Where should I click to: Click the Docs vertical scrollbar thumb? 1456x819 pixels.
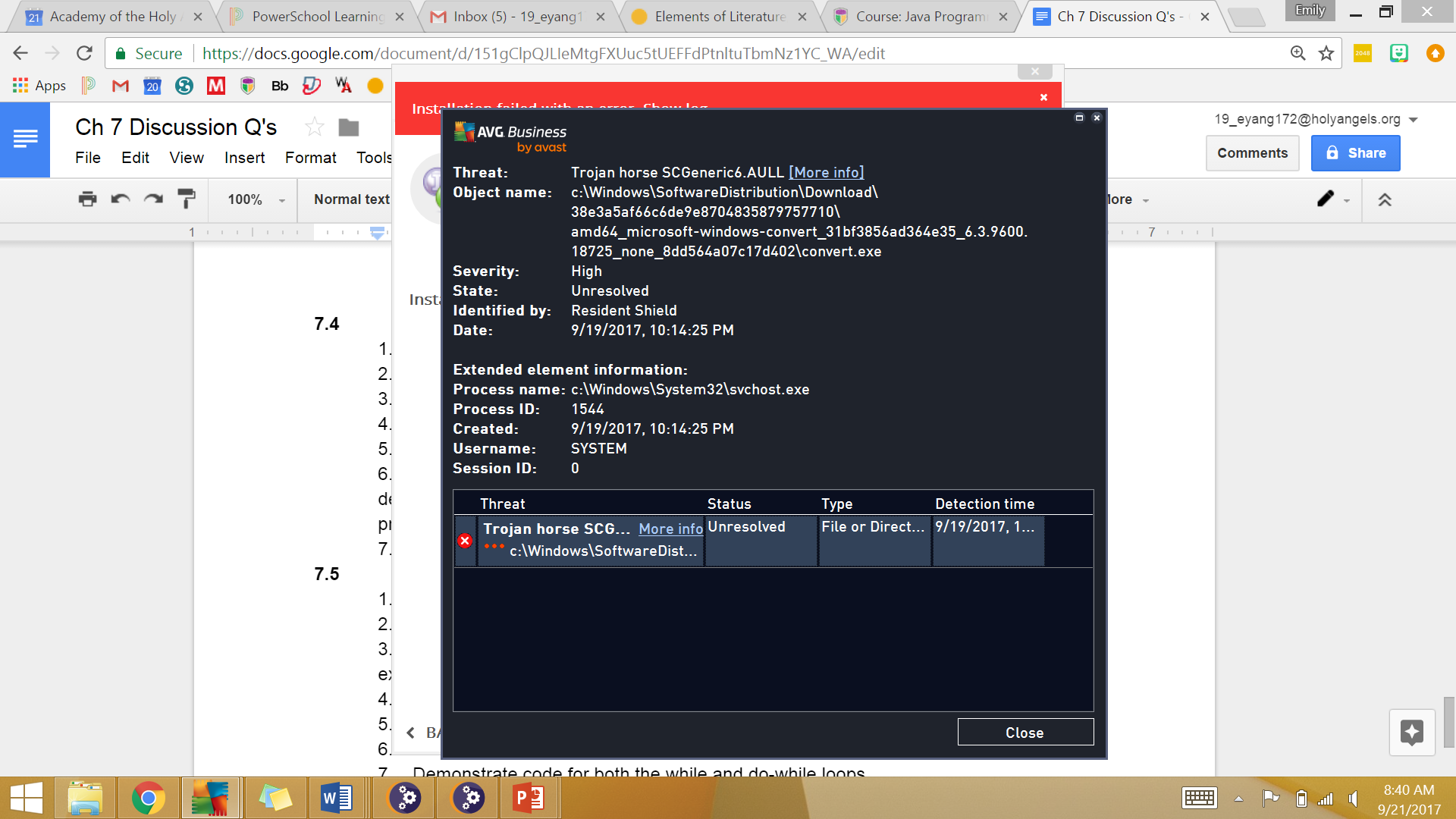tap(1449, 722)
